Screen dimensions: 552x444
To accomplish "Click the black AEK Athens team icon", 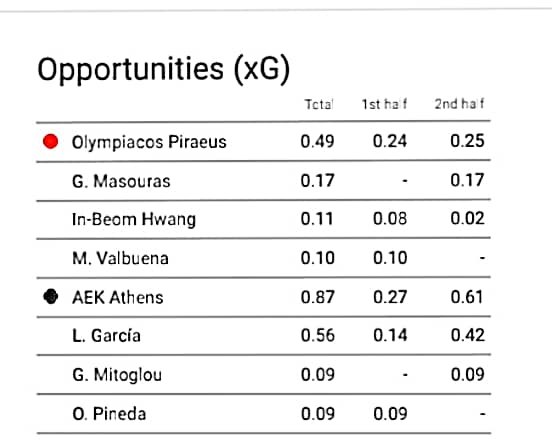I will 51,296.
